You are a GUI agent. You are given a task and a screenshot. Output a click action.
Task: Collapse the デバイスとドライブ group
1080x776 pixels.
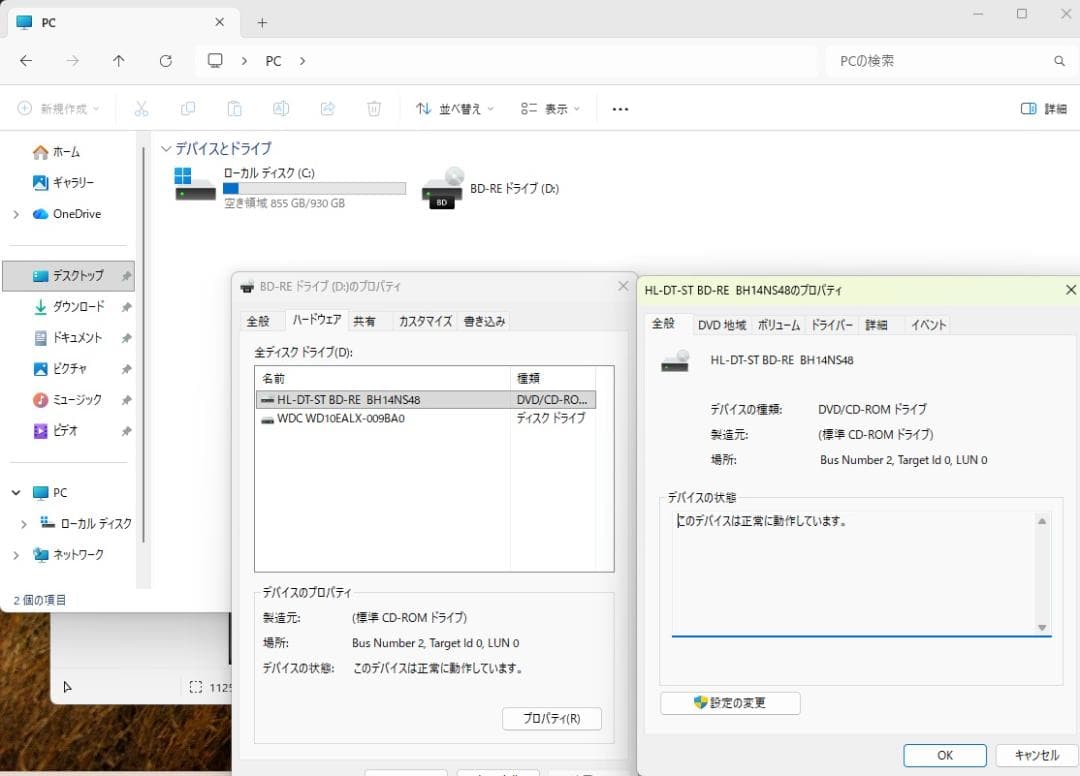(x=166, y=149)
